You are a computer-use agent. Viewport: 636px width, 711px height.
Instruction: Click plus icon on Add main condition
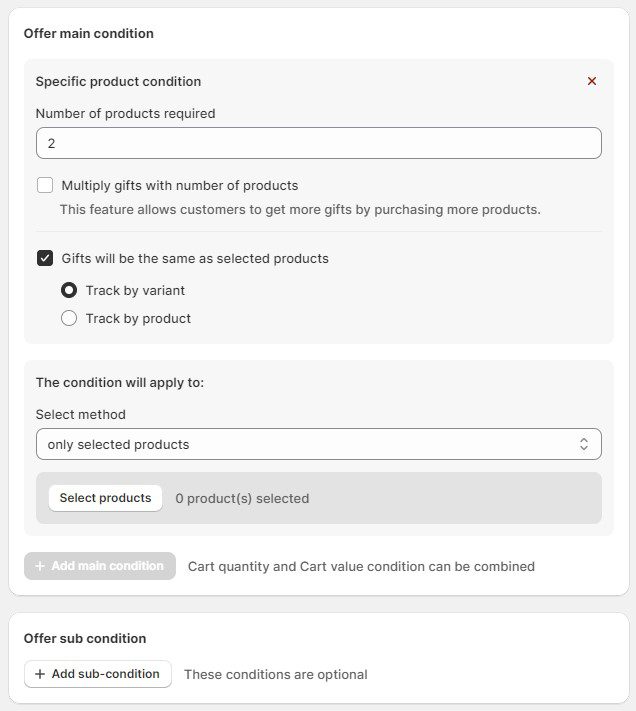(x=40, y=566)
